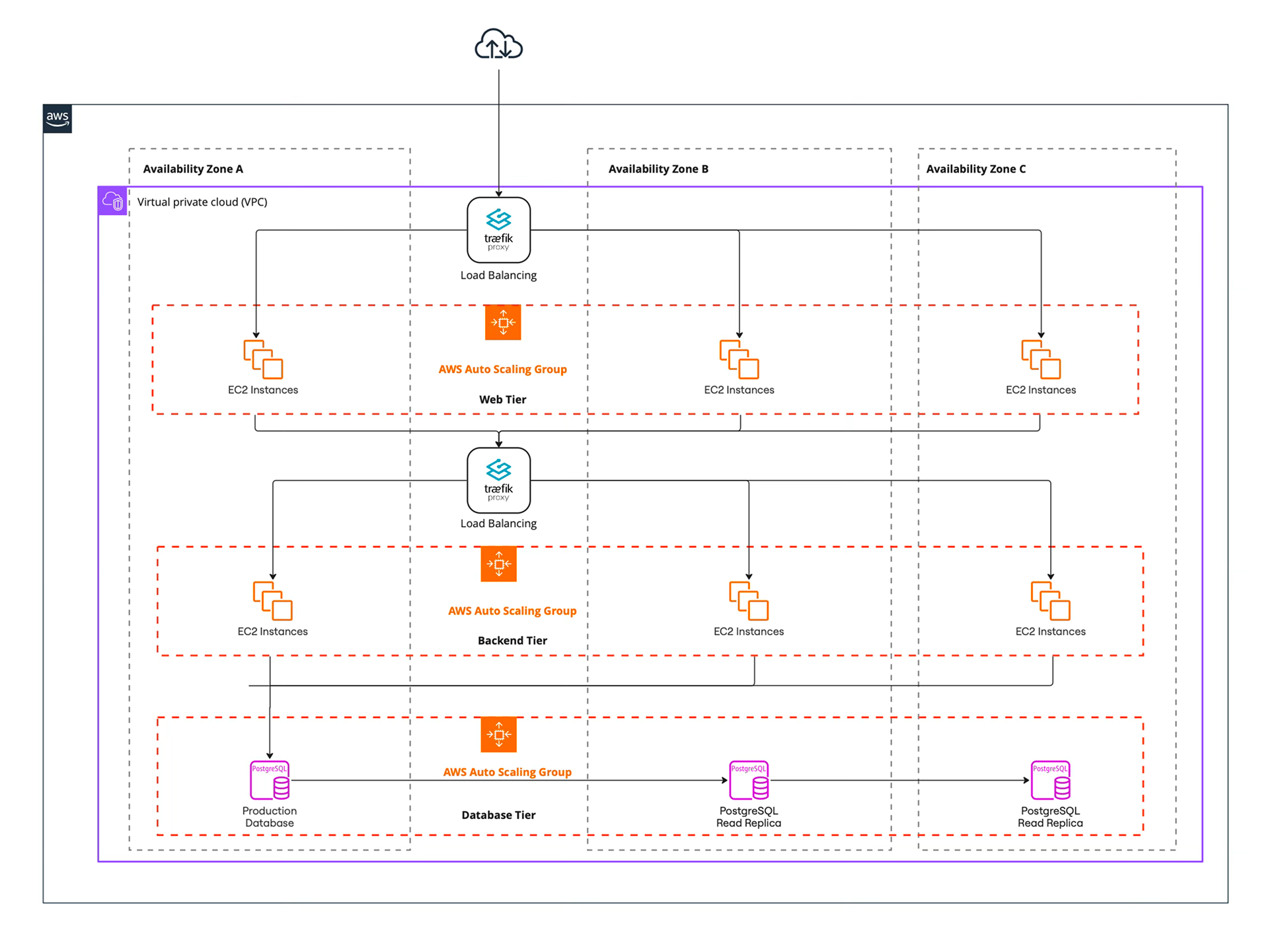Click the Database Tier text label
Viewport: 1288px width, 940px height.
(x=498, y=815)
